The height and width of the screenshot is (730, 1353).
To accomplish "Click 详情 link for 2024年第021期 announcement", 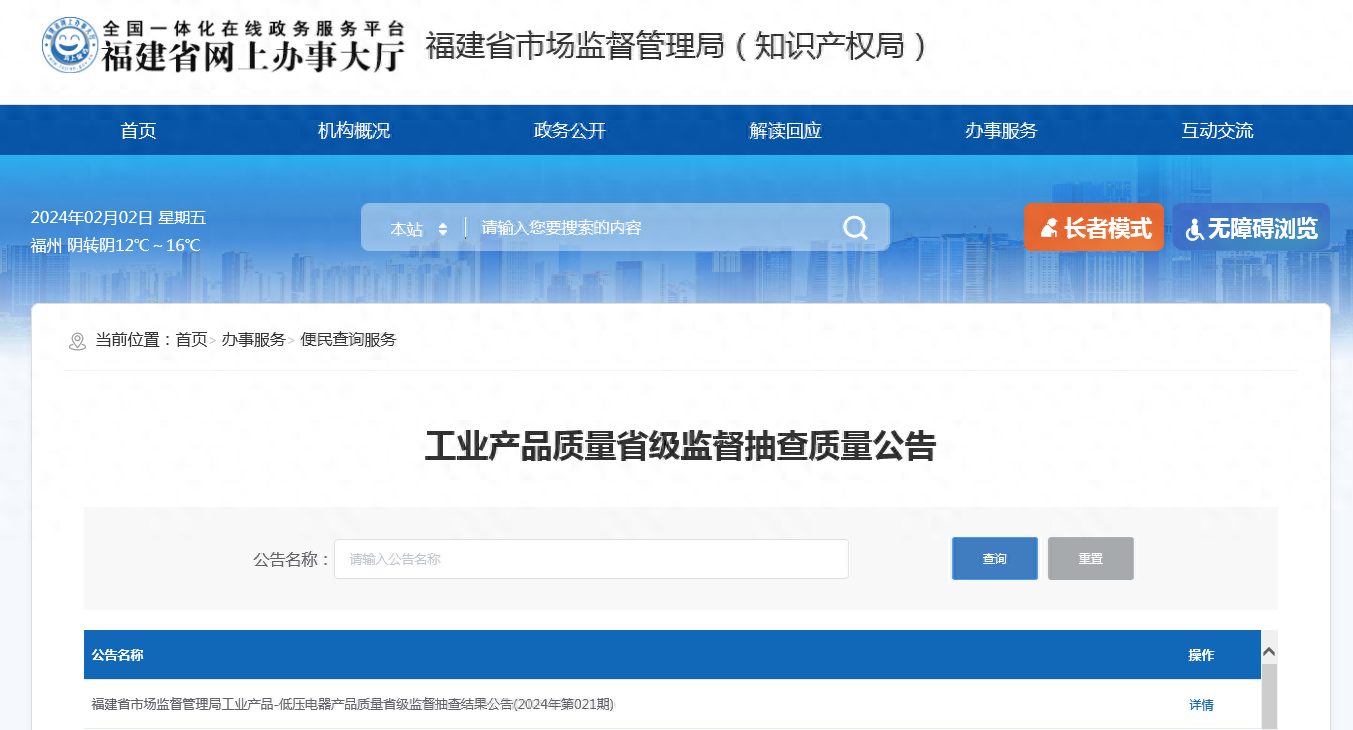I will click(x=1201, y=705).
